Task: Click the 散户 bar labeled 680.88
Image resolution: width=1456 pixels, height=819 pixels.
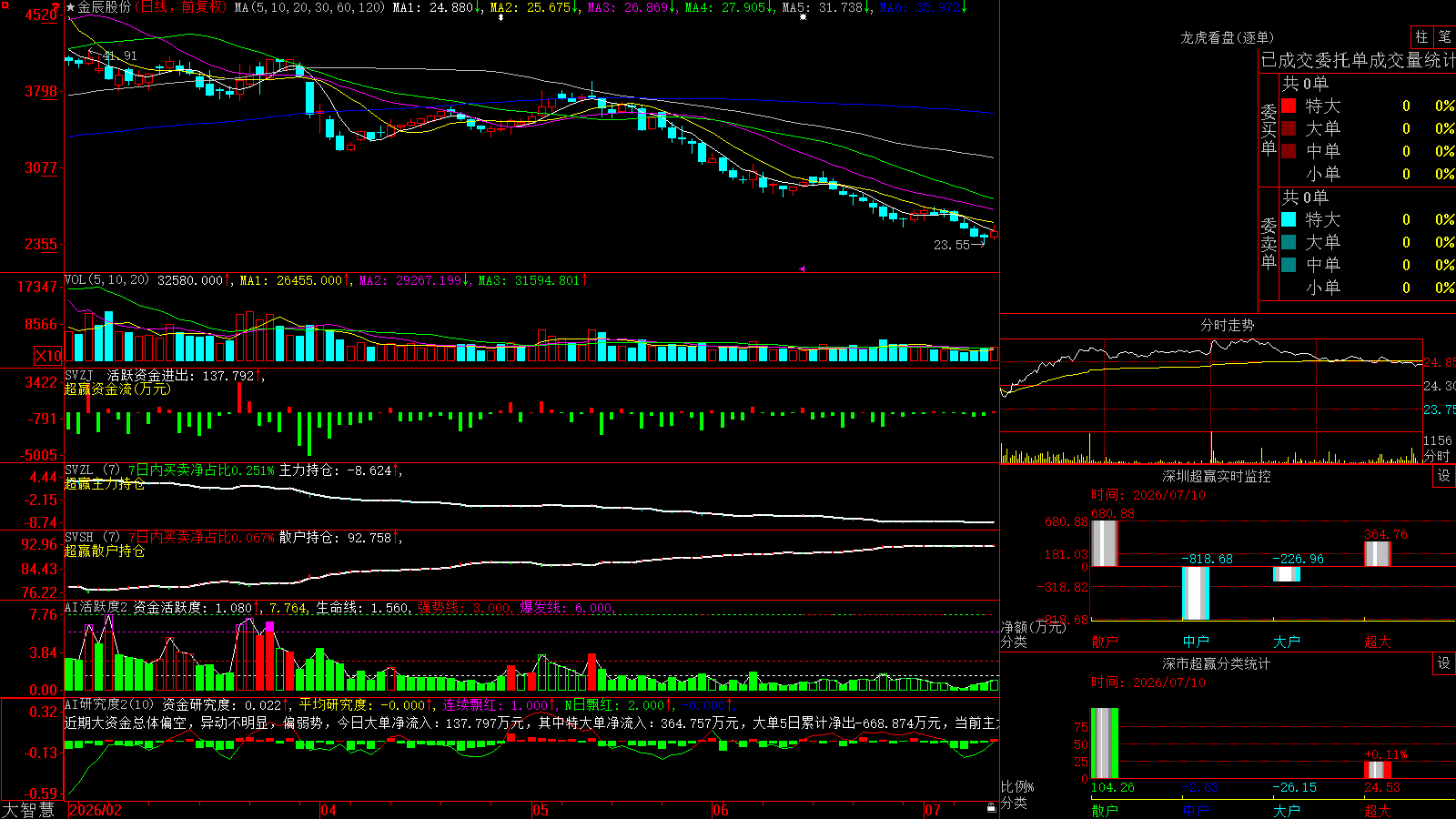Action: tap(1105, 543)
